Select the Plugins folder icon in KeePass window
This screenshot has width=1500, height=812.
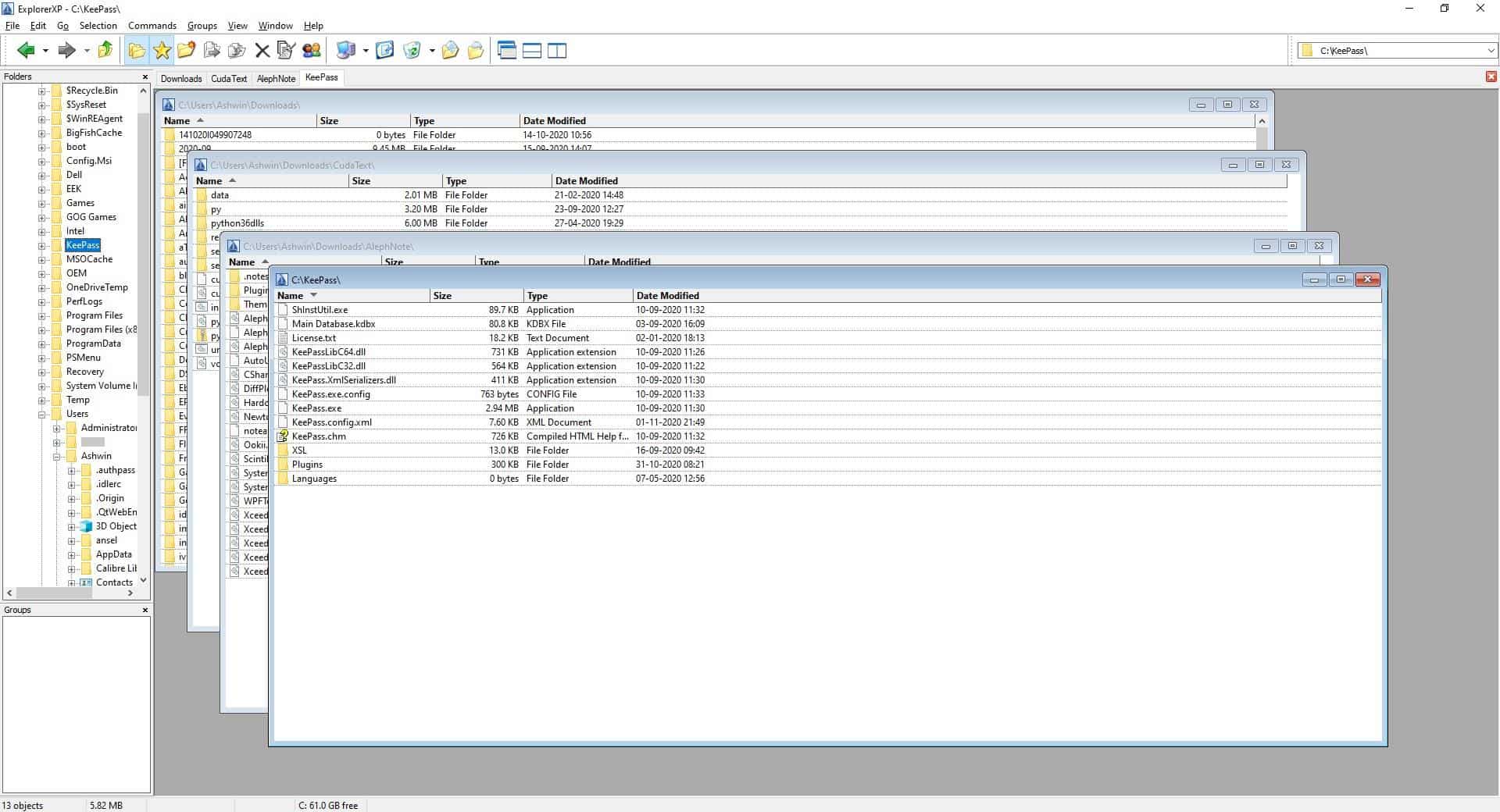coord(283,465)
